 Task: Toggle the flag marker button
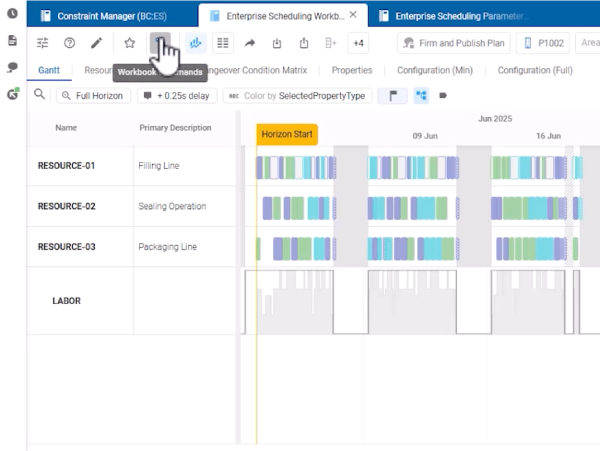click(393, 96)
